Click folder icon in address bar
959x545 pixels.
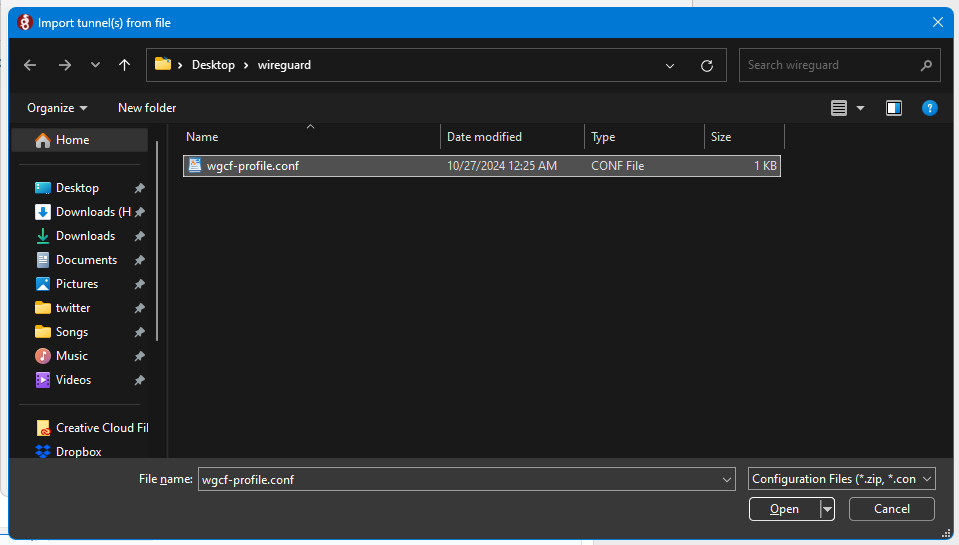click(163, 64)
